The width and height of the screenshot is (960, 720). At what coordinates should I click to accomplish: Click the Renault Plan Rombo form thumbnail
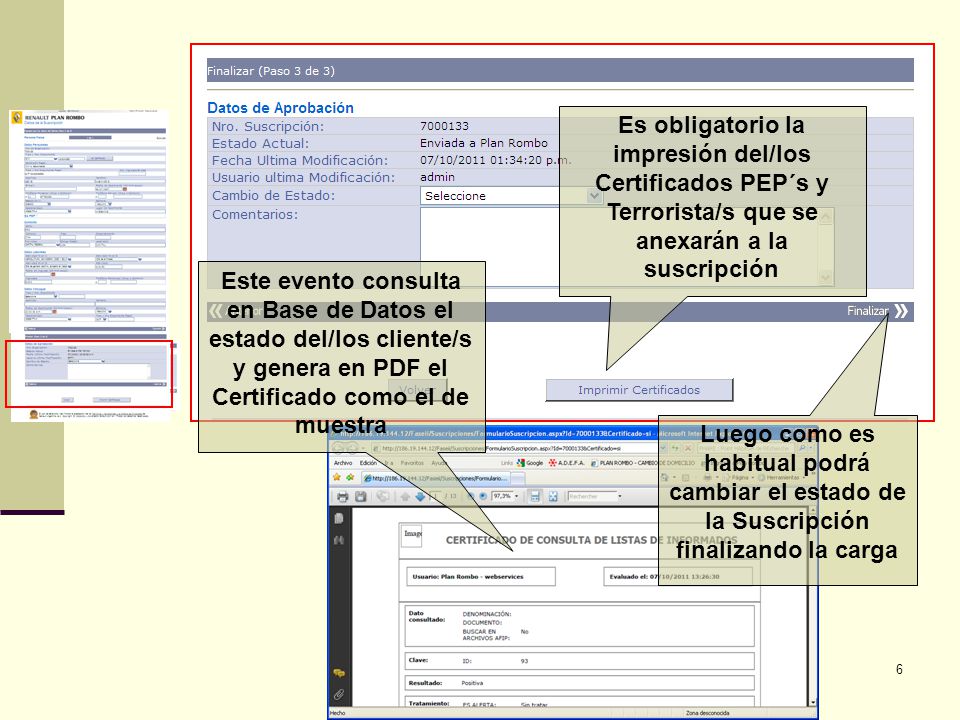tap(90, 266)
